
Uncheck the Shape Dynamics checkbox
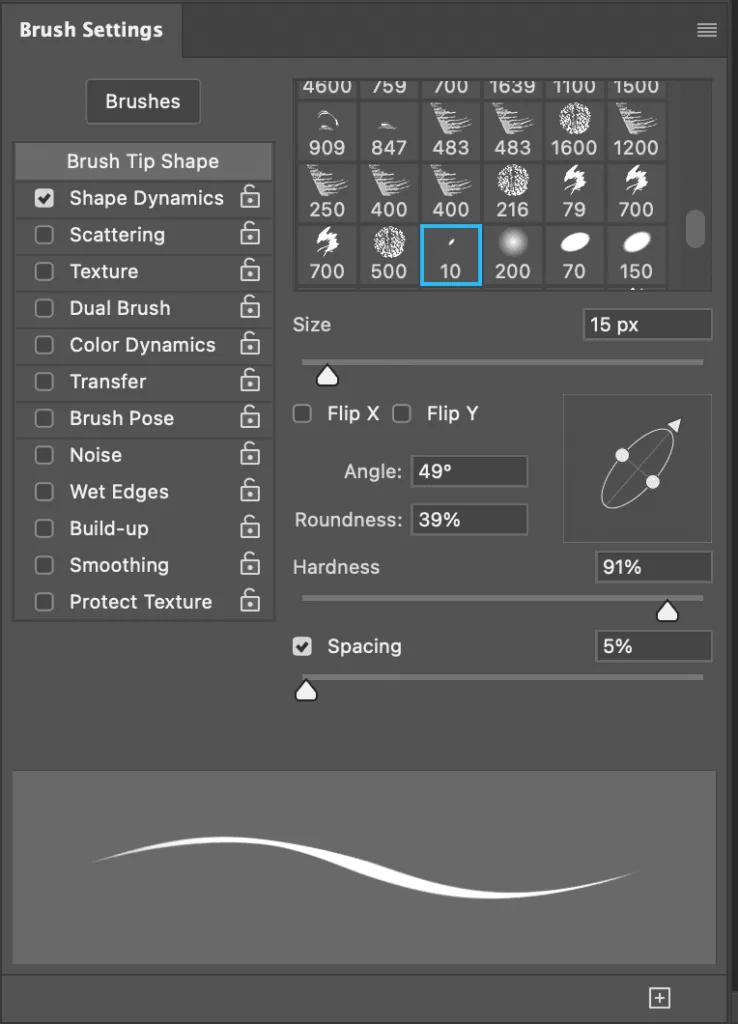click(x=44, y=198)
